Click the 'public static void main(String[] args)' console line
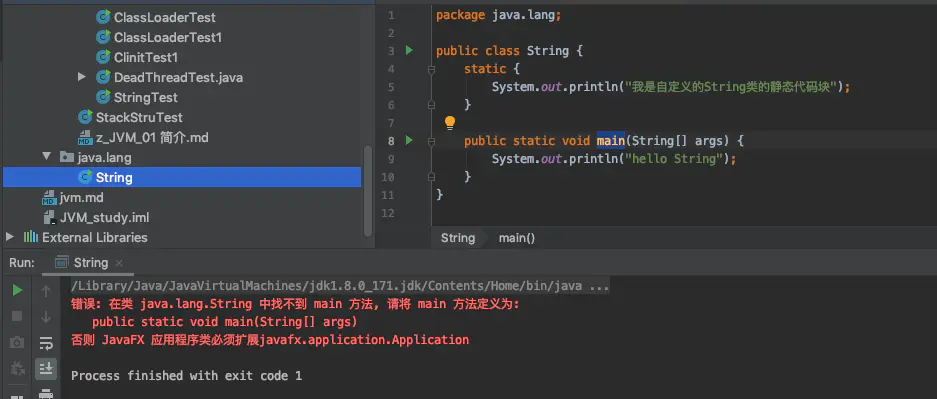Screen dimensions: 937x399 [225, 322]
